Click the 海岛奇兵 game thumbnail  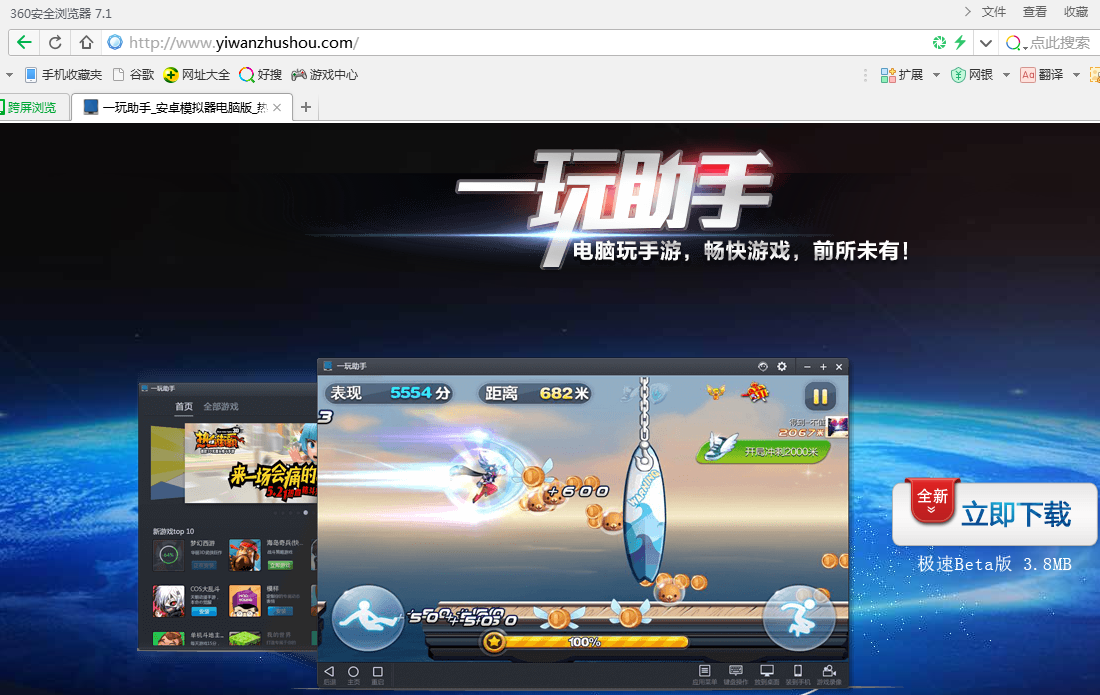click(x=245, y=555)
